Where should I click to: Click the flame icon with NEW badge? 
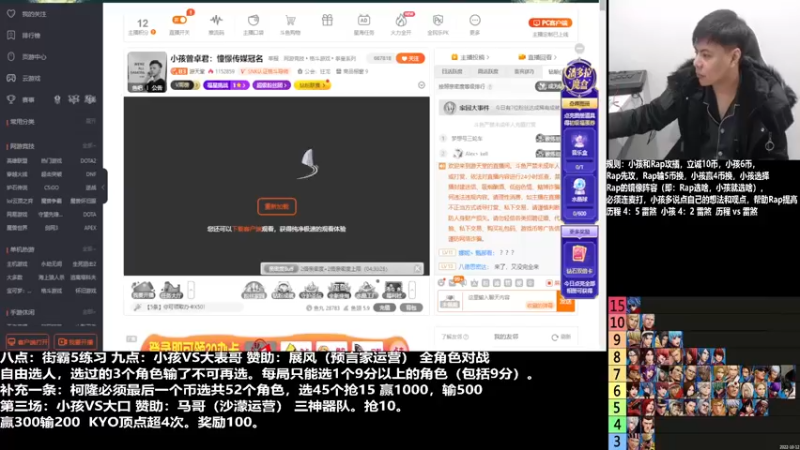tap(401, 20)
